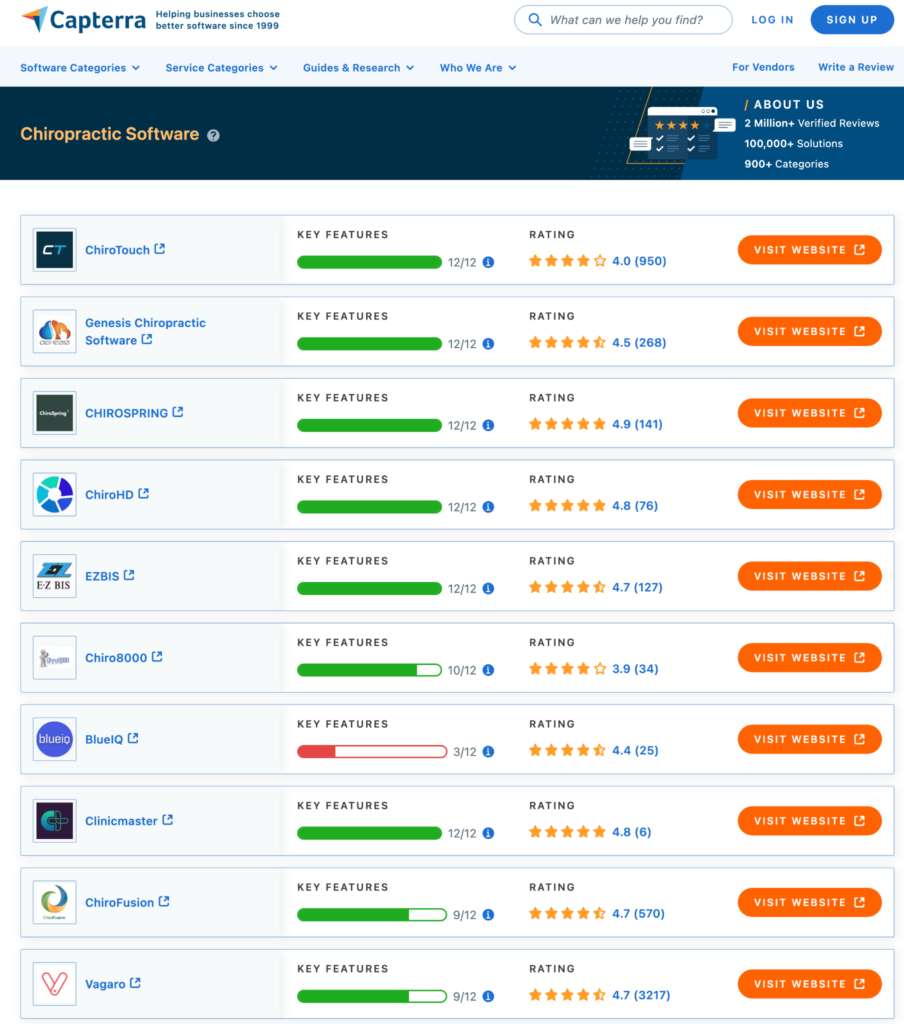Viewport: 904px width, 1024px height.
Task: Open the Clinicmaster product name link
Action: (x=121, y=821)
